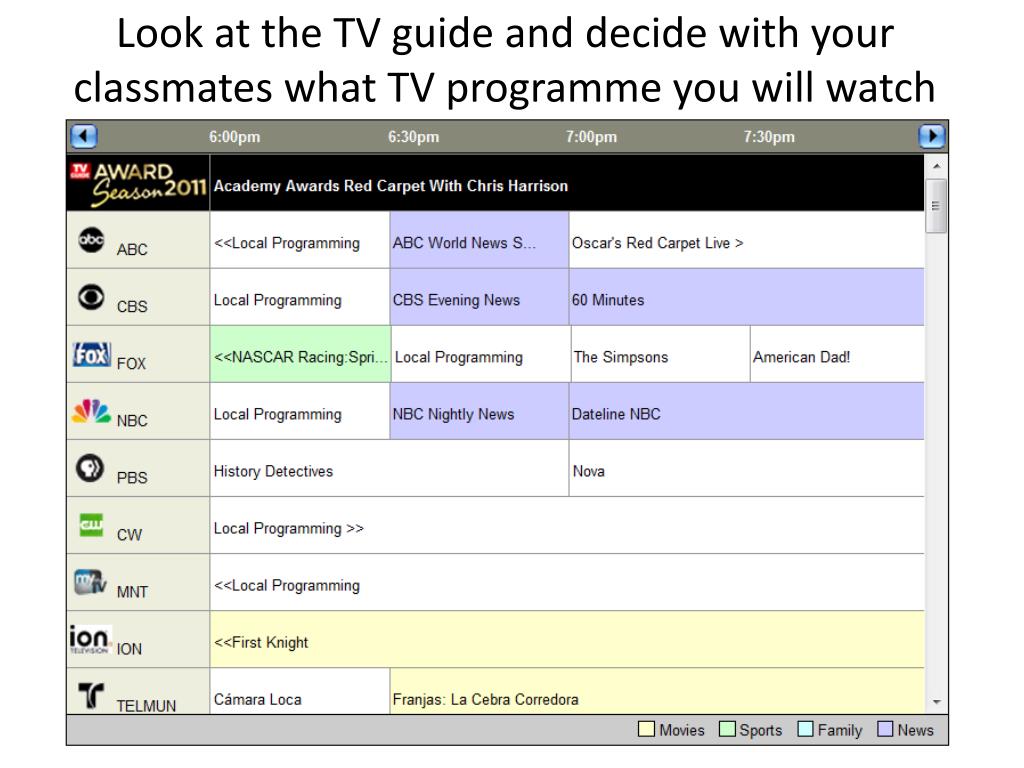Viewport: 1024px width, 768px height.
Task: Click the NBC channel name label
Action: 132,421
